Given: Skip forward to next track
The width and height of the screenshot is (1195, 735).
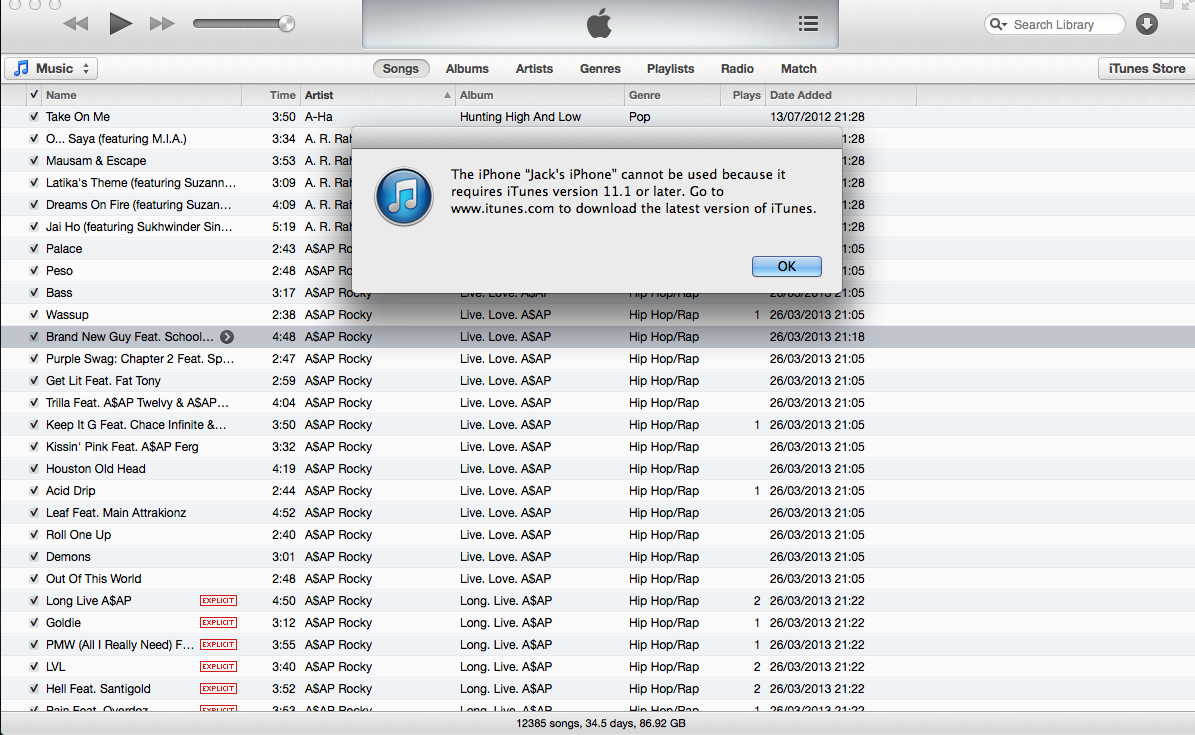Looking at the screenshot, I should 162,24.
